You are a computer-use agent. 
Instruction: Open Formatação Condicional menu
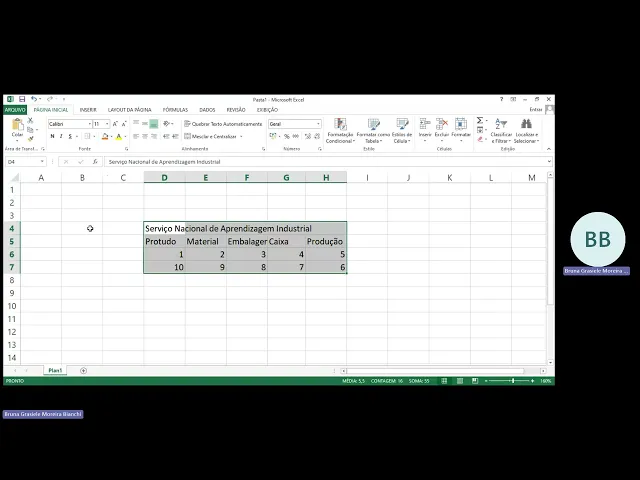coord(340,131)
